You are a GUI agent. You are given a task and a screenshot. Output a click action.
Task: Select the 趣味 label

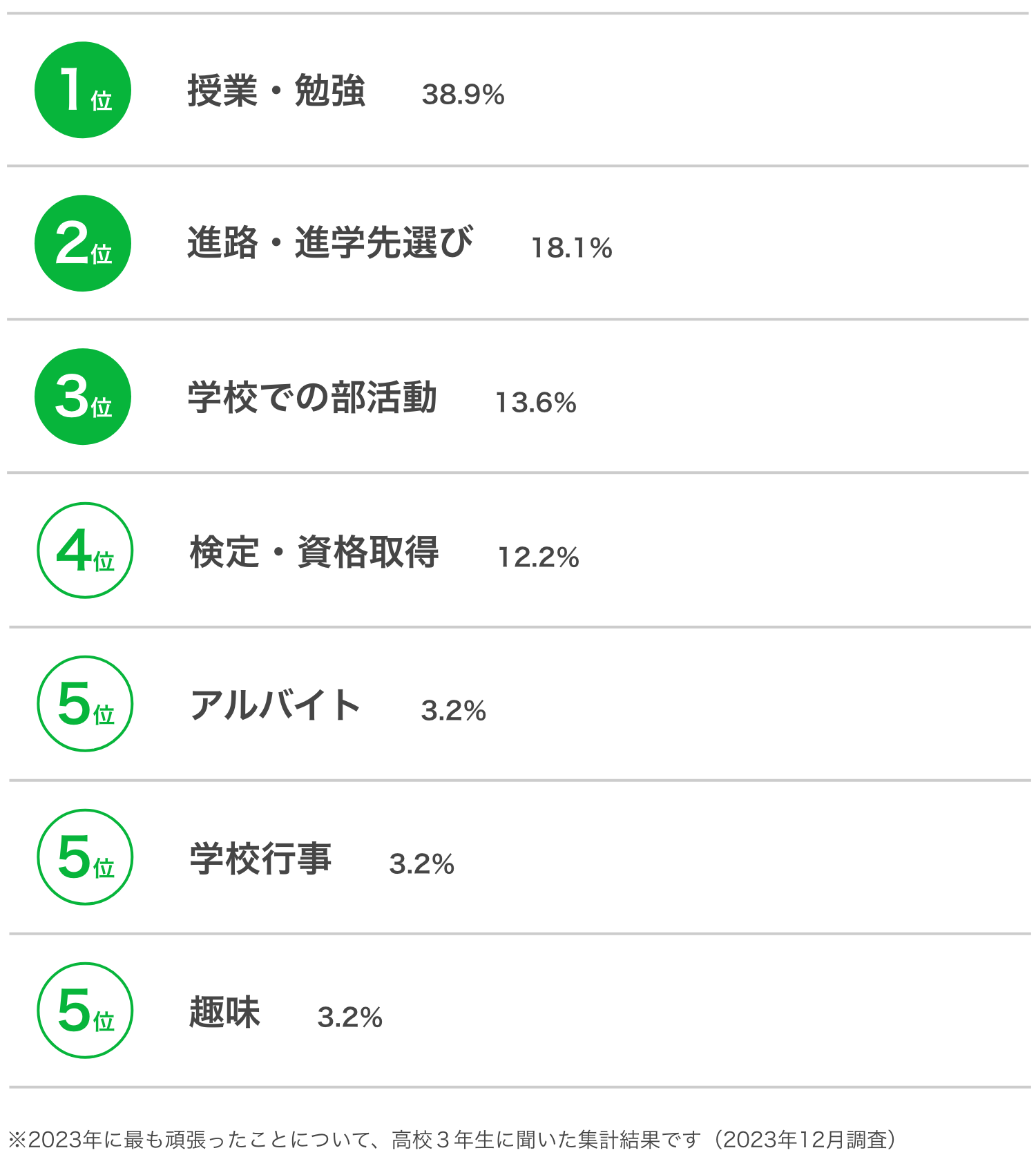coord(224,1012)
